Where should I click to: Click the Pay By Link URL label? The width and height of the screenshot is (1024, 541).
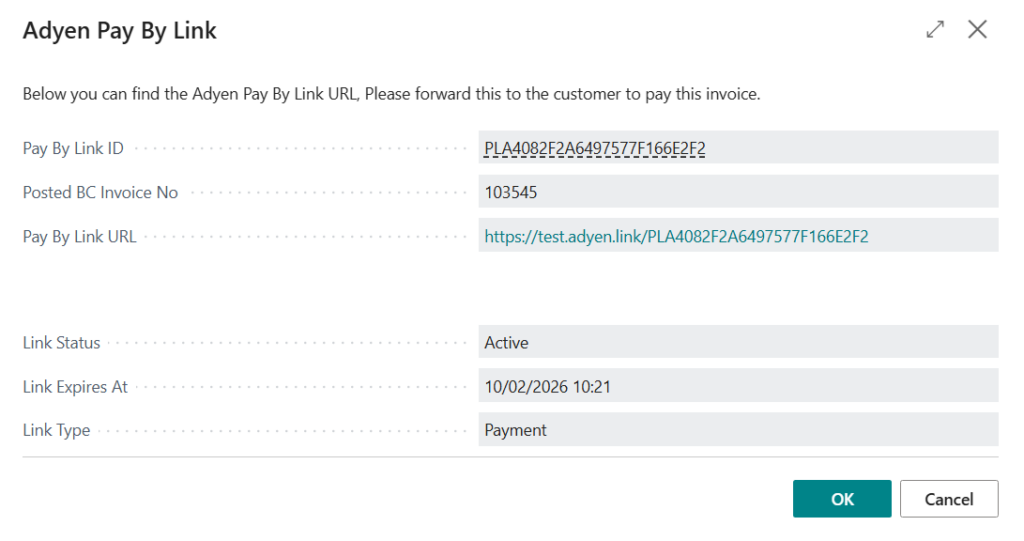click(79, 237)
